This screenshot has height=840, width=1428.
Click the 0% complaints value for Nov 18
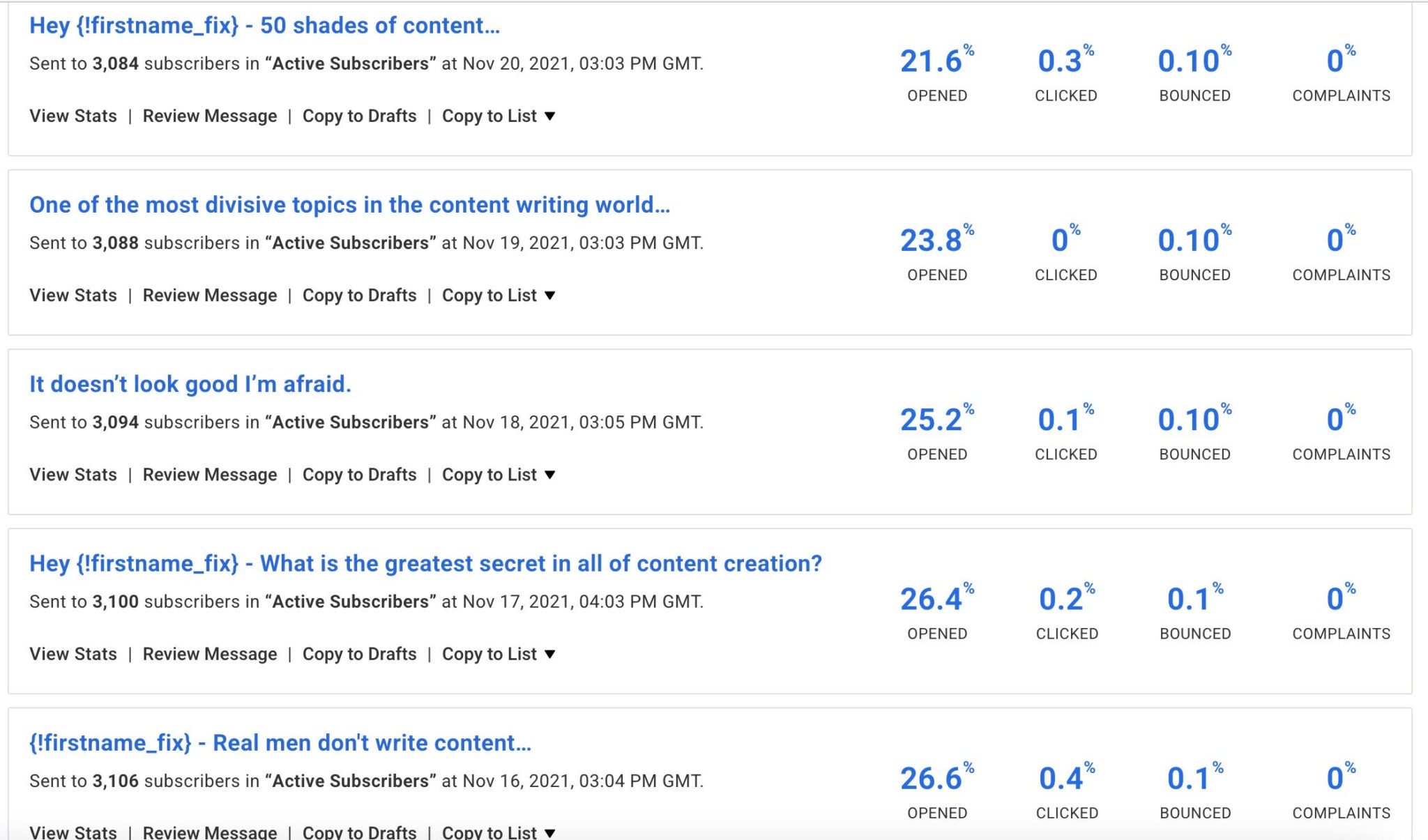[x=1341, y=419]
